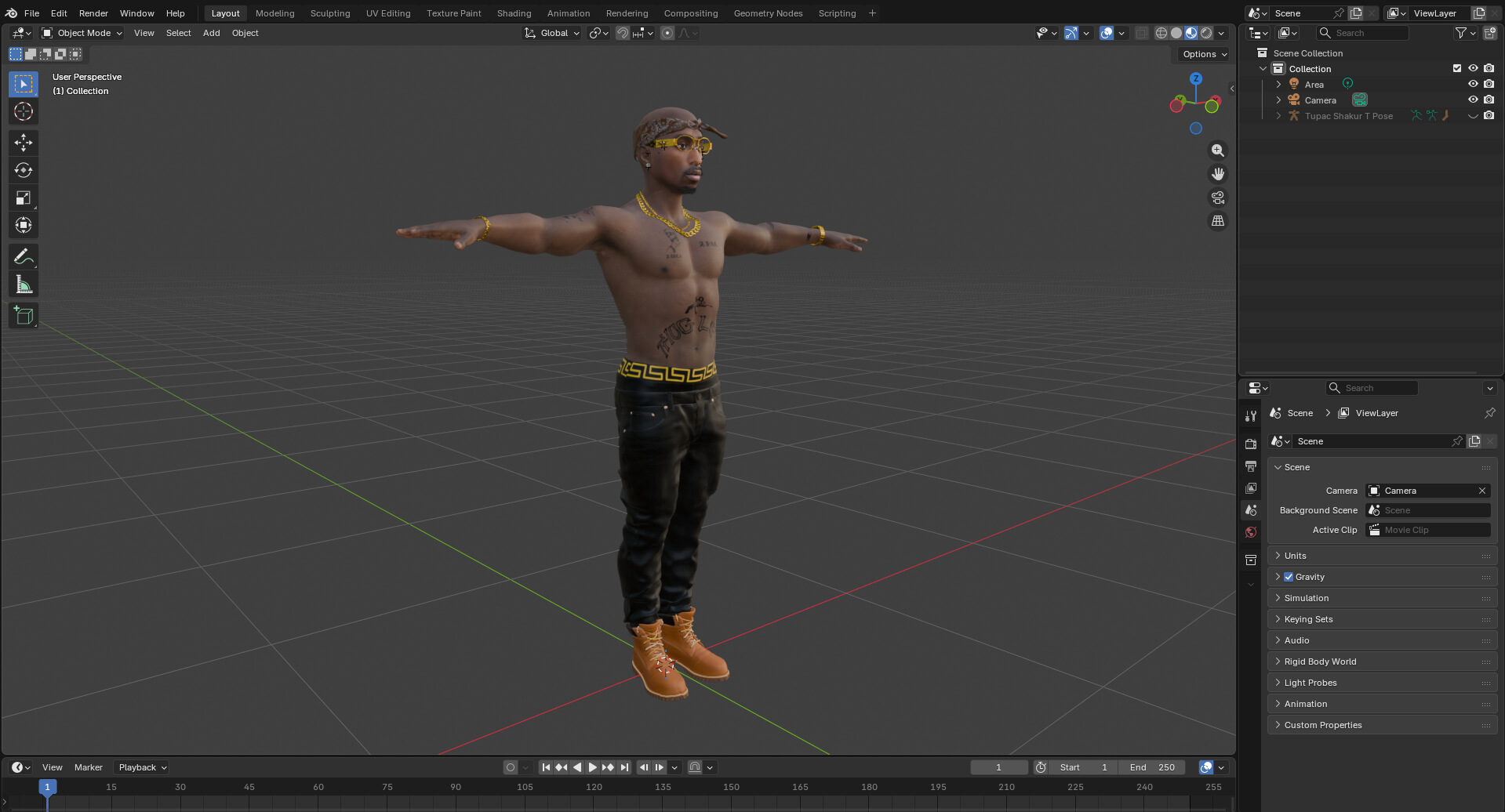Select the Cursor tool in toolbar

(24, 112)
